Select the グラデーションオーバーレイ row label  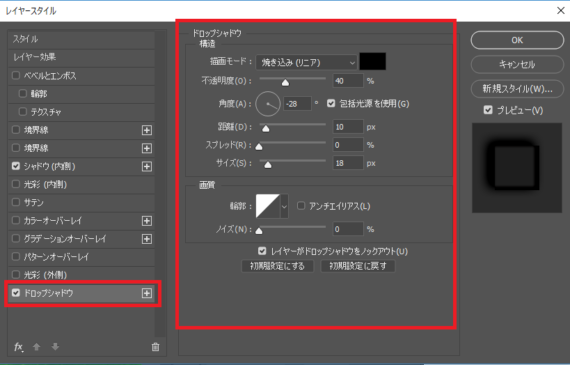point(65,239)
